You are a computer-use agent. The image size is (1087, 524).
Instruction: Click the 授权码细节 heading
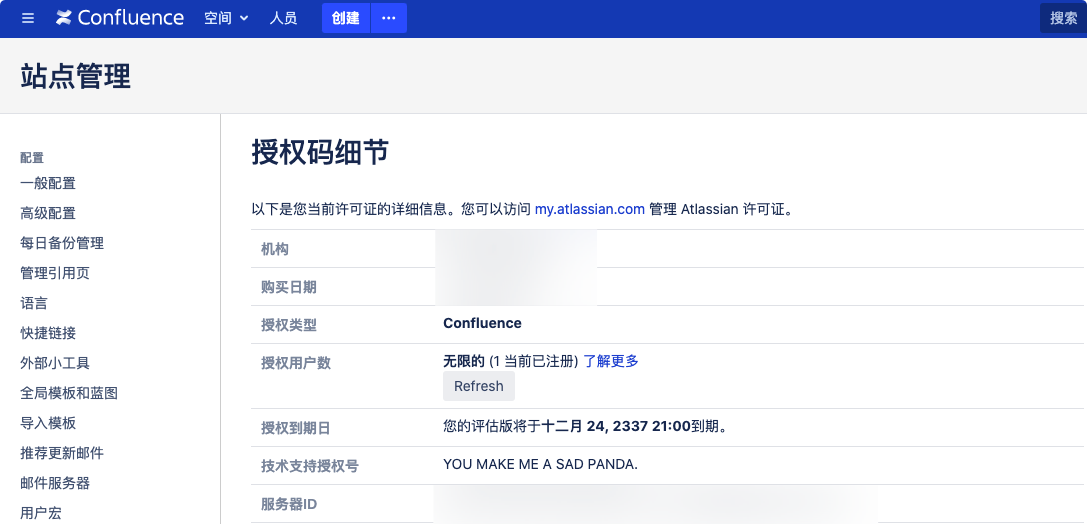[x=320, y=152]
